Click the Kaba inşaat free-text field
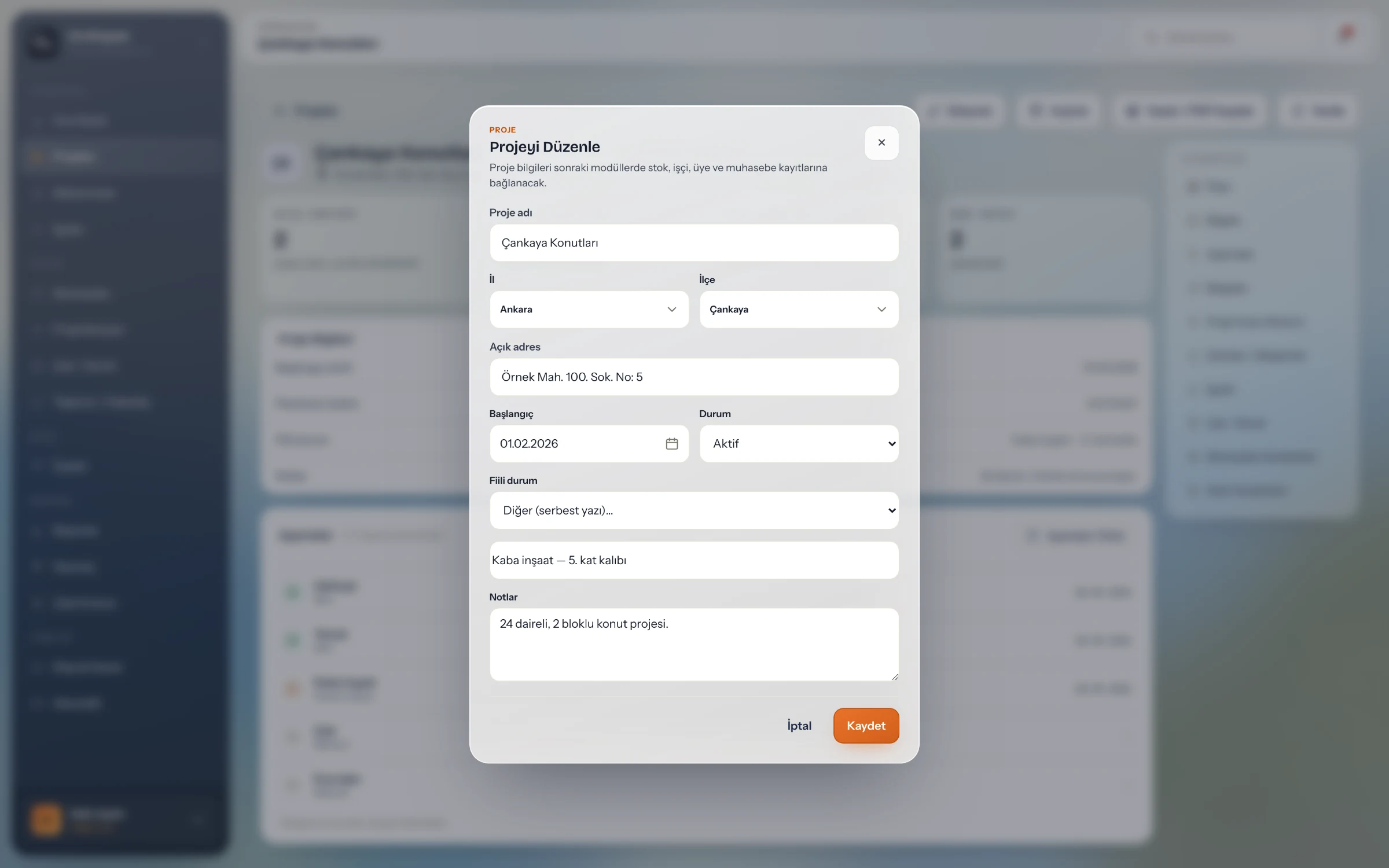The width and height of the screenshot is (1389, 868). (x=694, y=560)
